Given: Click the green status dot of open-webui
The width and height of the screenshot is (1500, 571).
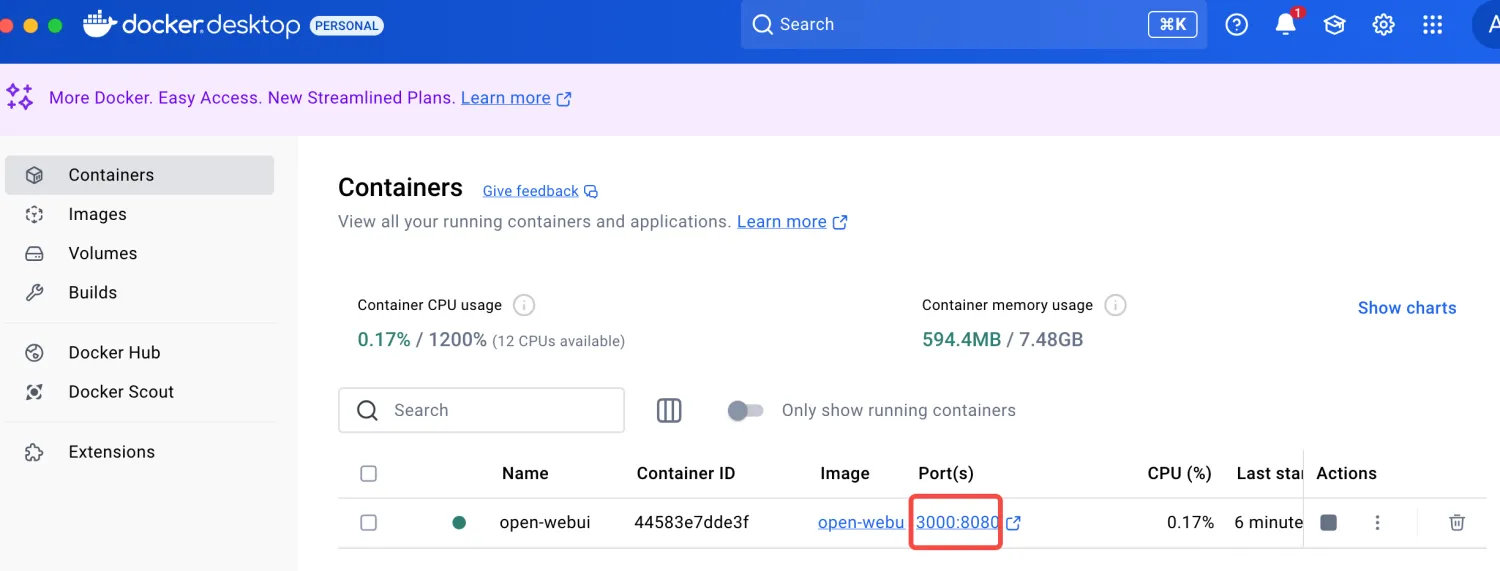Looking at the screenshot, I should [x=459, y=522].
